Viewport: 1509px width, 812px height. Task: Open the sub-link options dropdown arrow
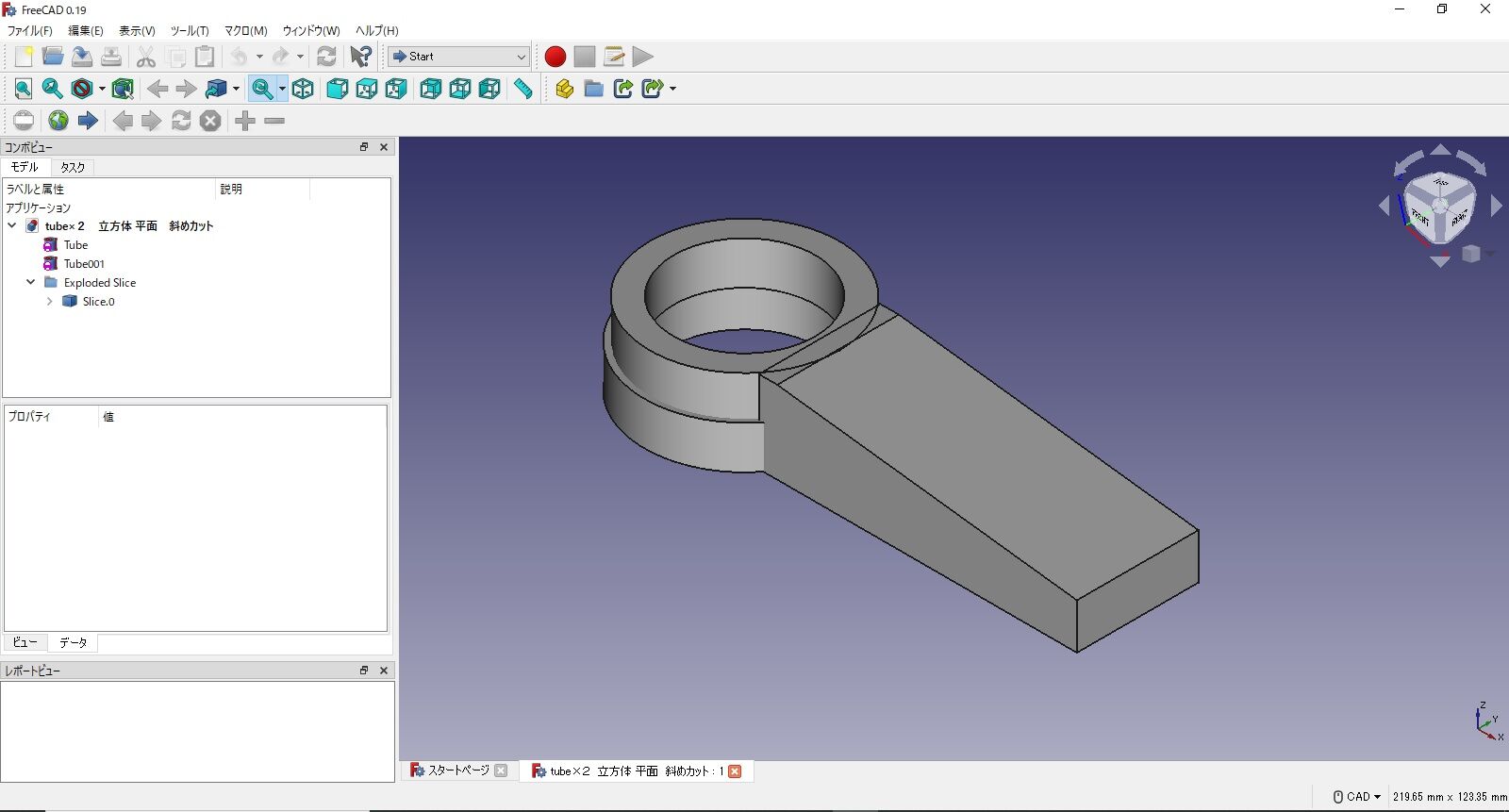point(672,89)
